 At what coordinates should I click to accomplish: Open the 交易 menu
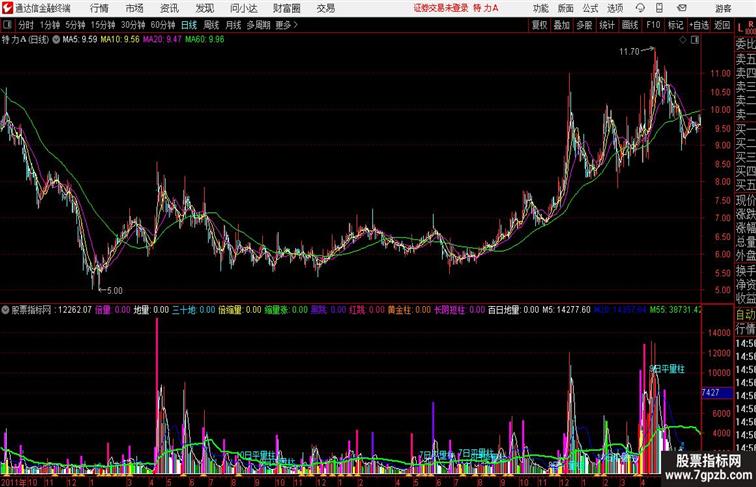325,8
